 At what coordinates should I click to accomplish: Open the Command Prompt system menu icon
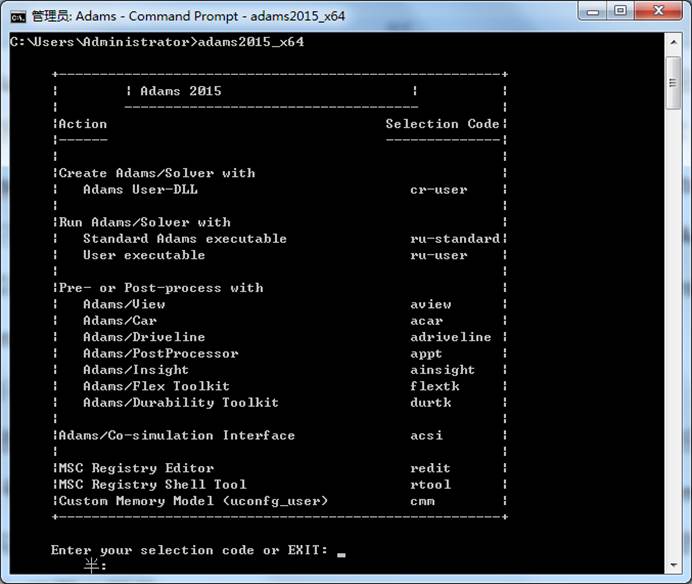18,17
